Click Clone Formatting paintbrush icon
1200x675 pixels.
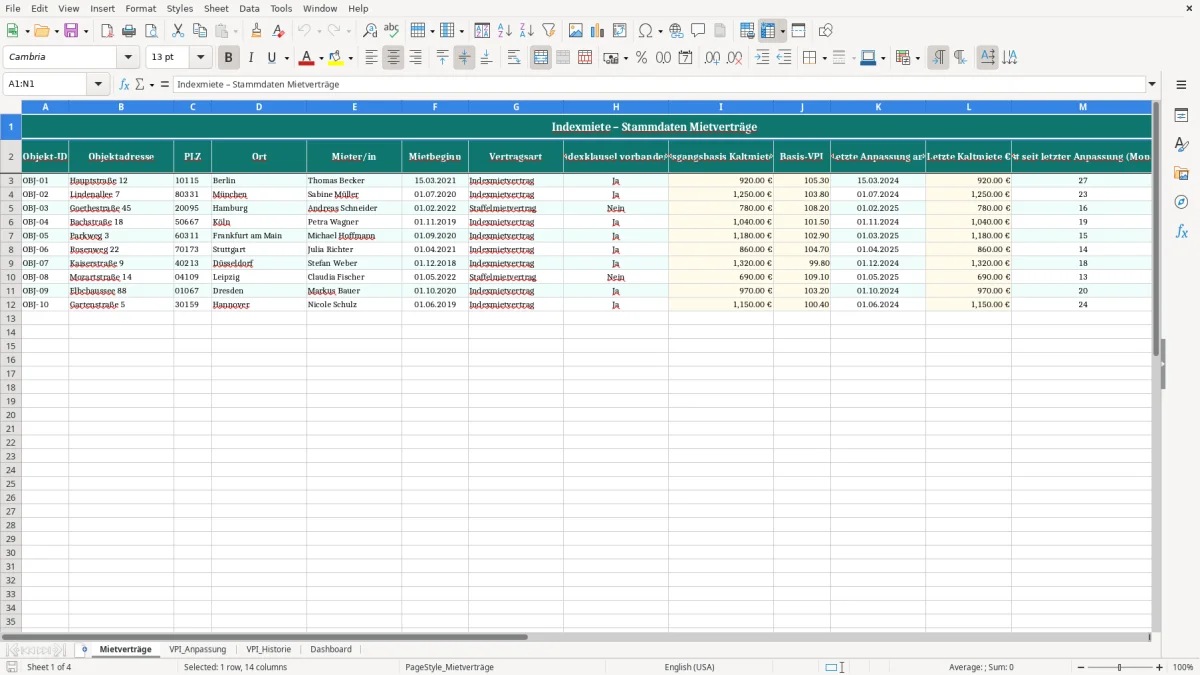pyautogui.click(x=257, y=31)
